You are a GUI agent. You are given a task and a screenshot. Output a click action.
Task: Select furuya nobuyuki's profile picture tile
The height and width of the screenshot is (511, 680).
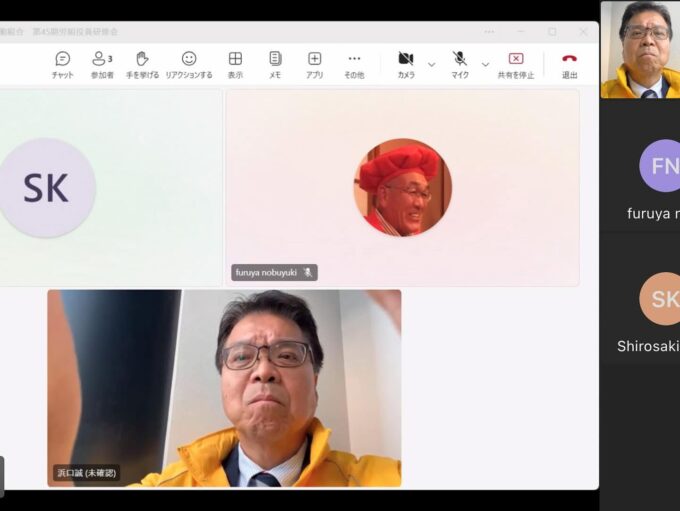tap(402, 187)
